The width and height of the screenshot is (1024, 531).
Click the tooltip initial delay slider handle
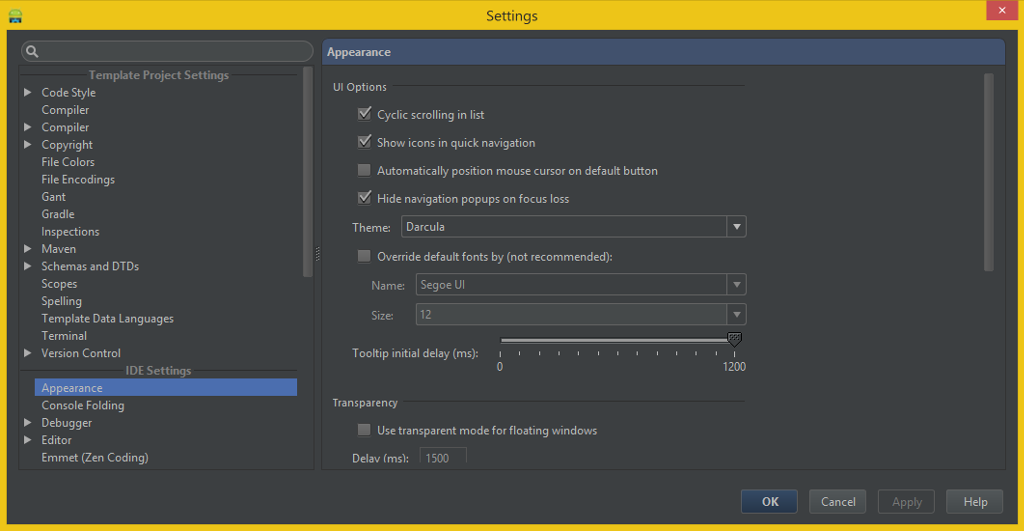(734, 339)
